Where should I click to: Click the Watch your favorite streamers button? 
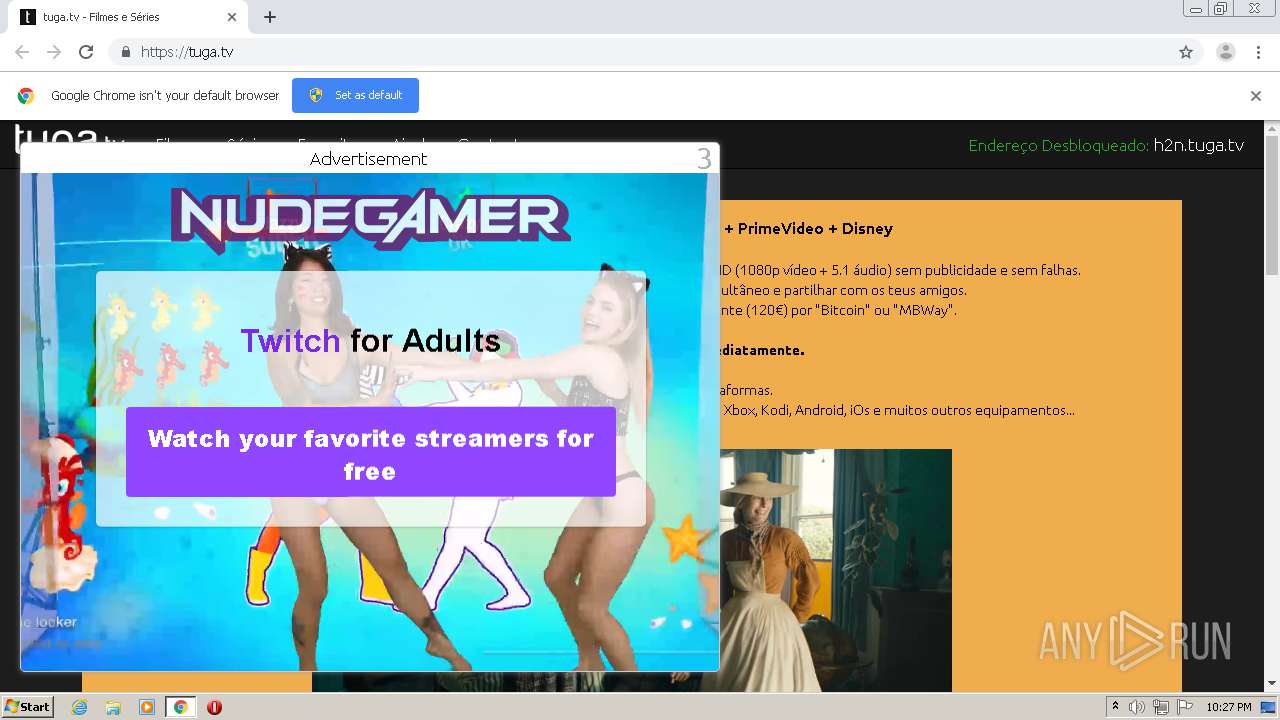click(371, 452)
